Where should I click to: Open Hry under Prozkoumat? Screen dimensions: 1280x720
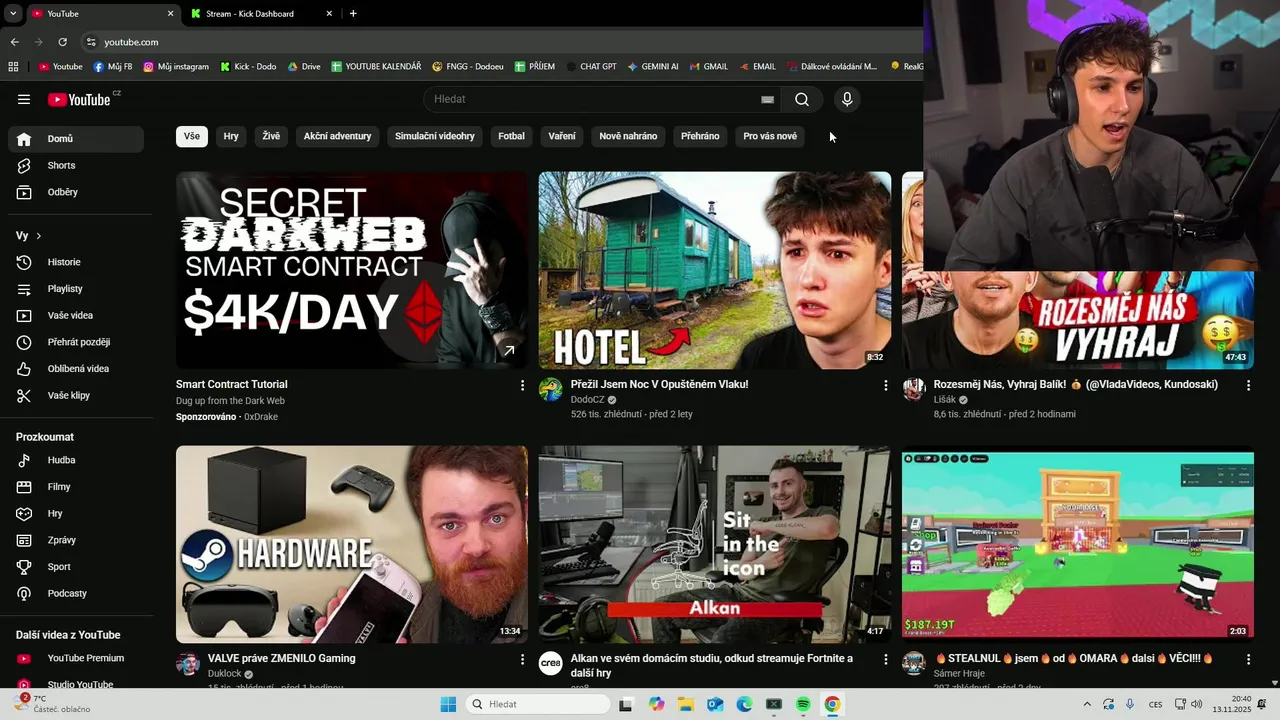click(x=76, y=513)
